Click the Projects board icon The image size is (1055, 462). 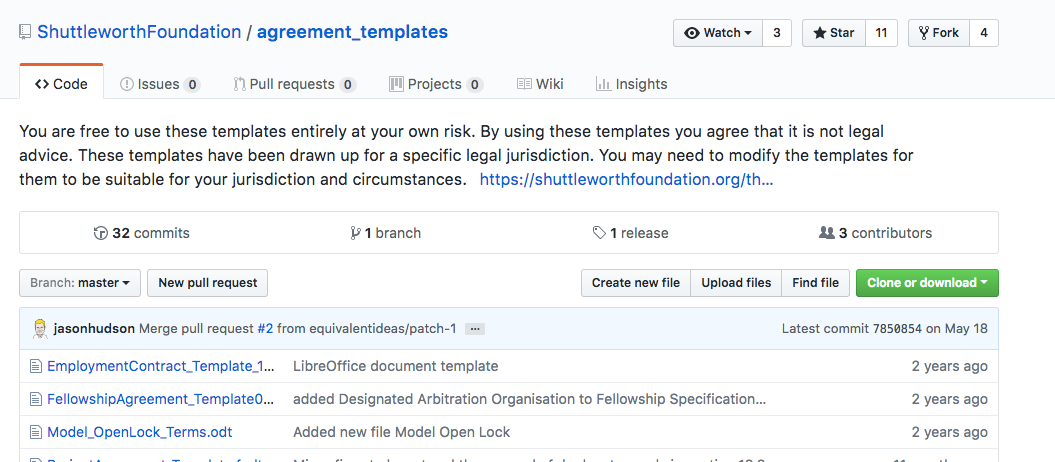pyautogui.click(x=396, y=84)
